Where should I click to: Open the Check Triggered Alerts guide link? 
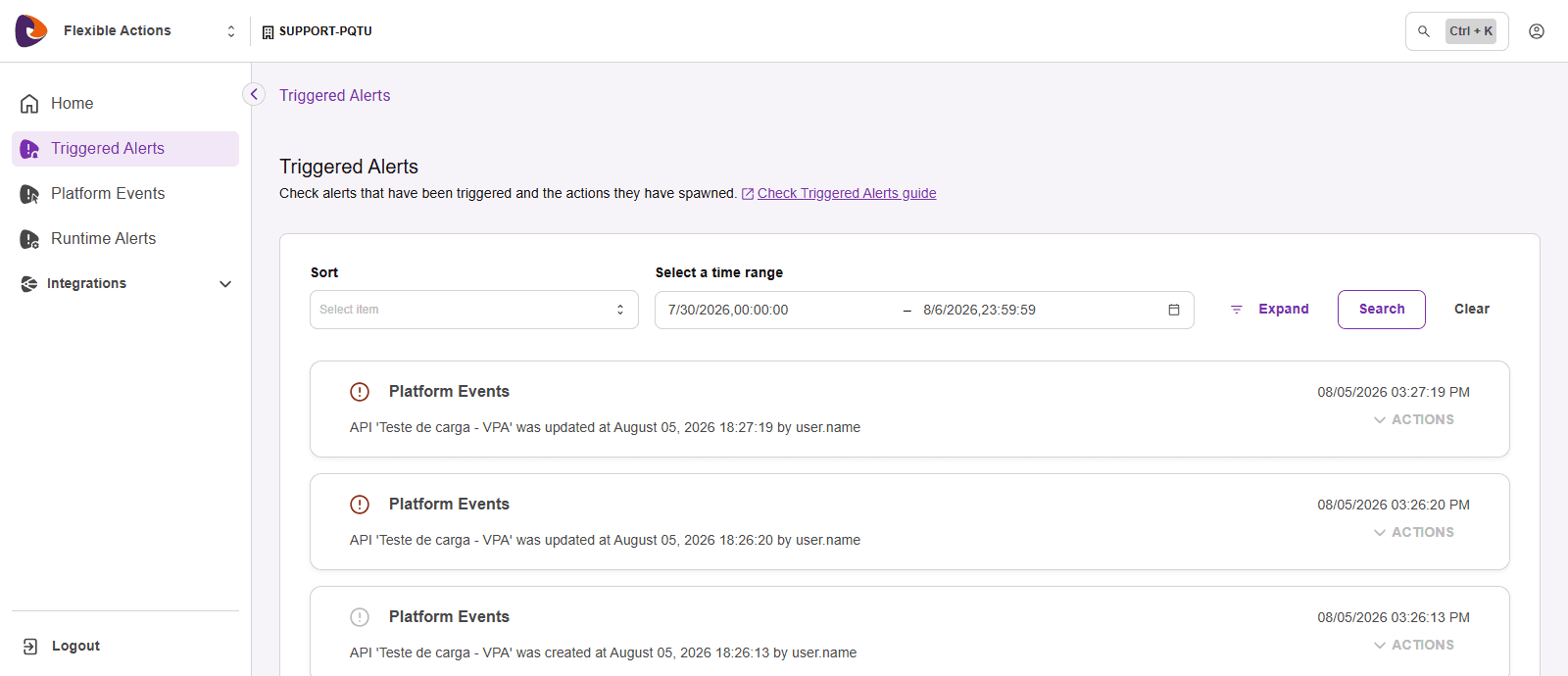coord(847,194)
